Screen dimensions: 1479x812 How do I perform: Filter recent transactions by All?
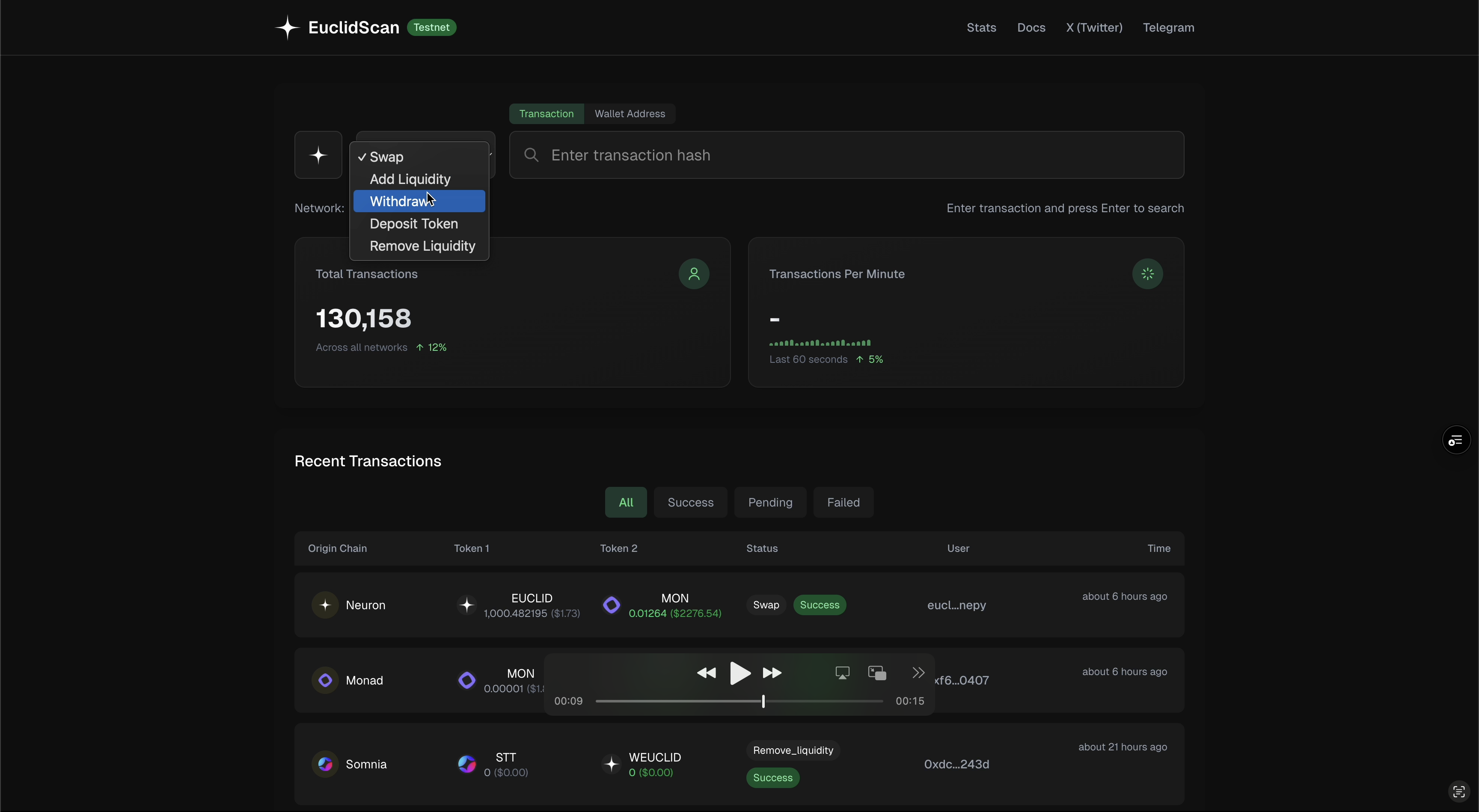point(626,502)
